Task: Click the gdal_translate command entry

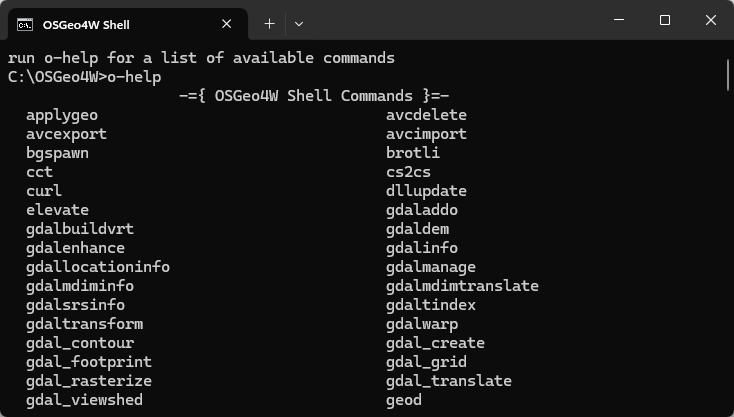Action: coord(449,381)
